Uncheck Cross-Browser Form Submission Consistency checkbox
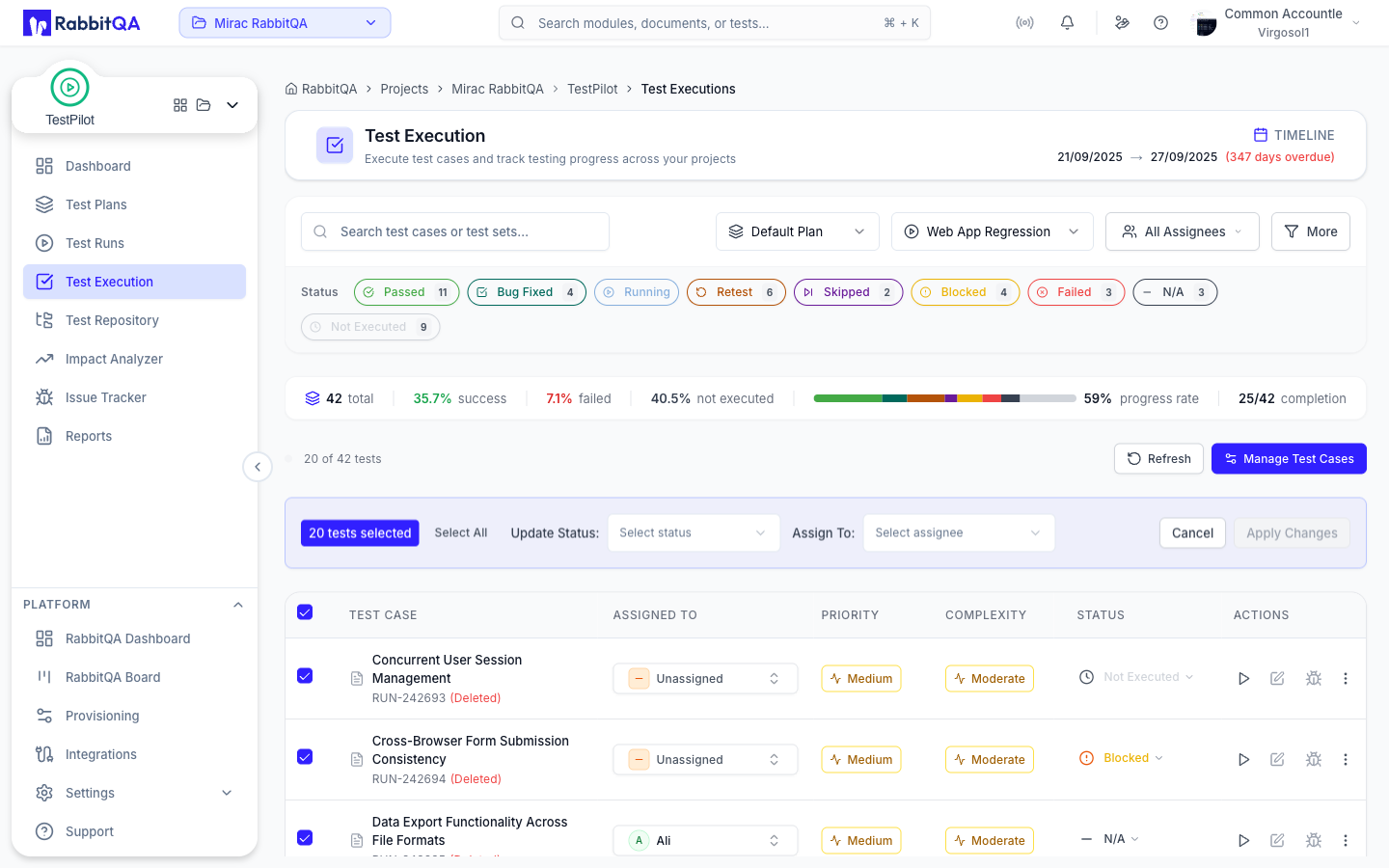This screenshot has width=1389, height=868. pyautogui.click(x=305, y=757)
